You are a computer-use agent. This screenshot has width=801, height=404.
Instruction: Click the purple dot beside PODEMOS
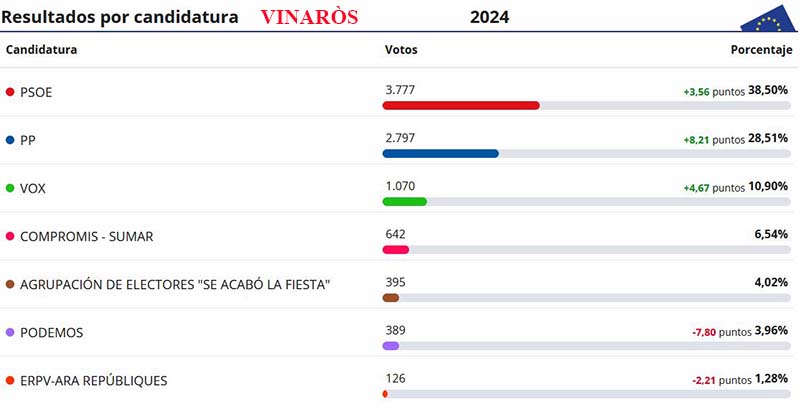[10, 332]
